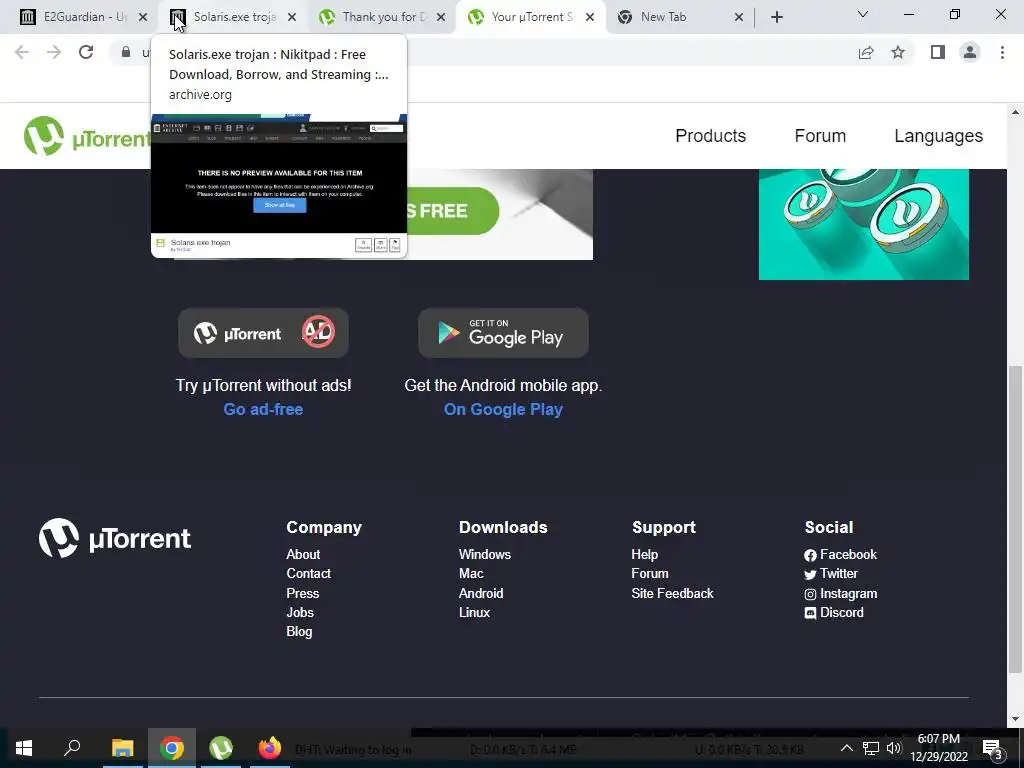Screen dimensions: 1024x768
Task: Open the About footer link
Action: [303, 554]
